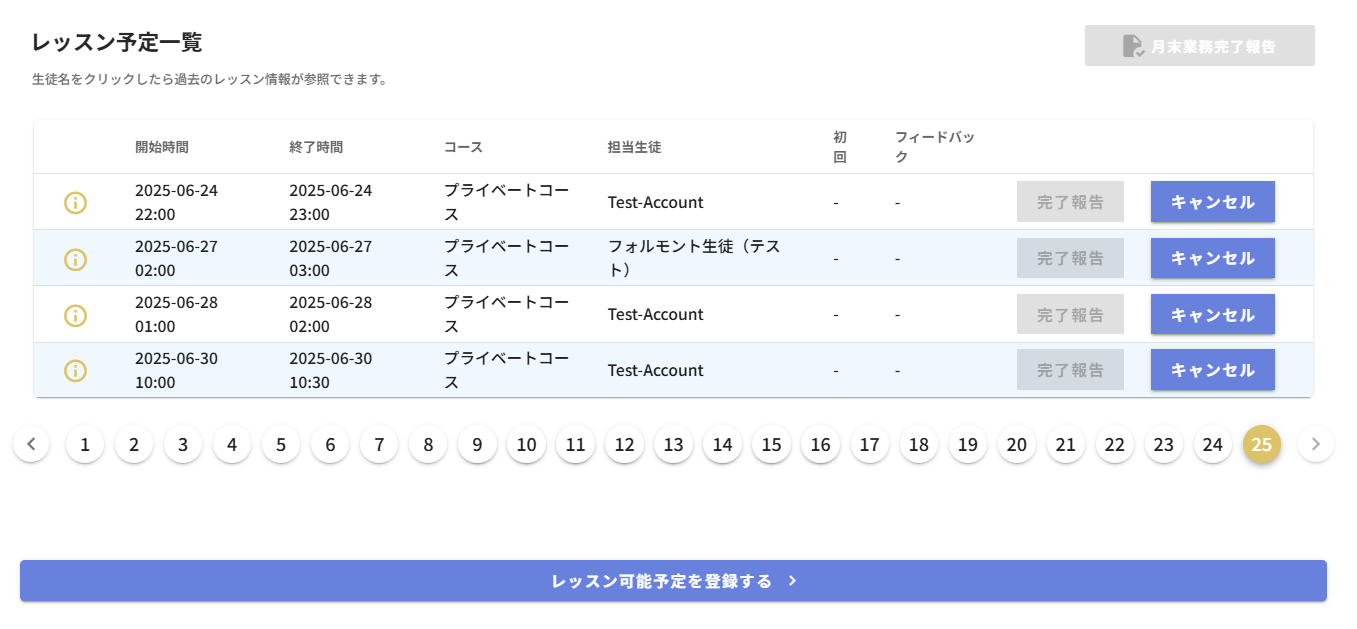Click document icon on 月末業務完了報告 button
Image resolution: width=1357 pixels, height=629 pixels.
coord(1133,46)
